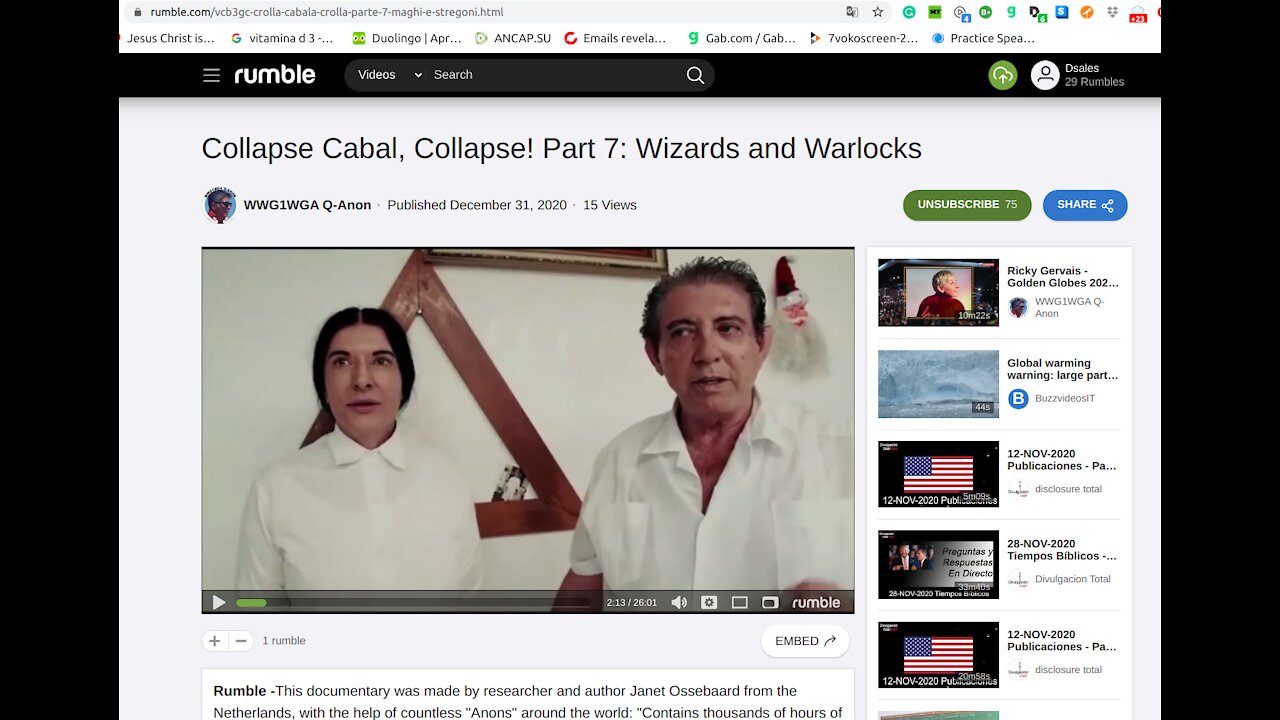The image size is (1280, 720).
Task: Open 'vitamina d 3' bookmark
Action: [283, 38]
